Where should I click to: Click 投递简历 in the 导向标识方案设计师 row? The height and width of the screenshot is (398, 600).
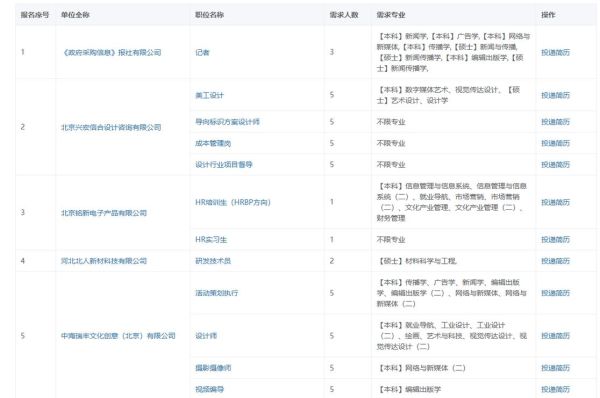(x=555, y=122)
